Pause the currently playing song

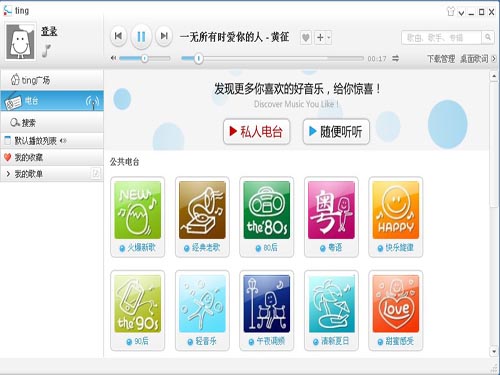[141, 36]
